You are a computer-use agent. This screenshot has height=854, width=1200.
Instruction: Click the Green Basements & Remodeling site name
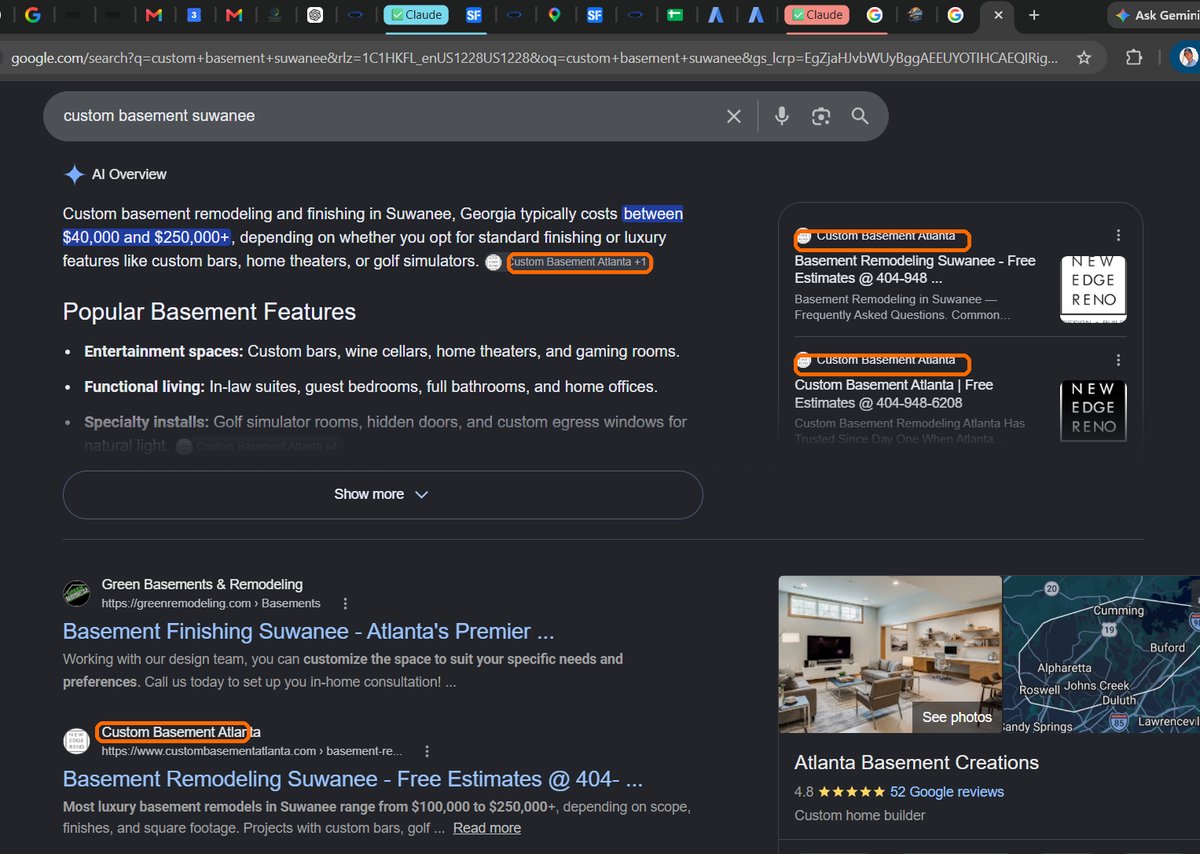(202, 584)
